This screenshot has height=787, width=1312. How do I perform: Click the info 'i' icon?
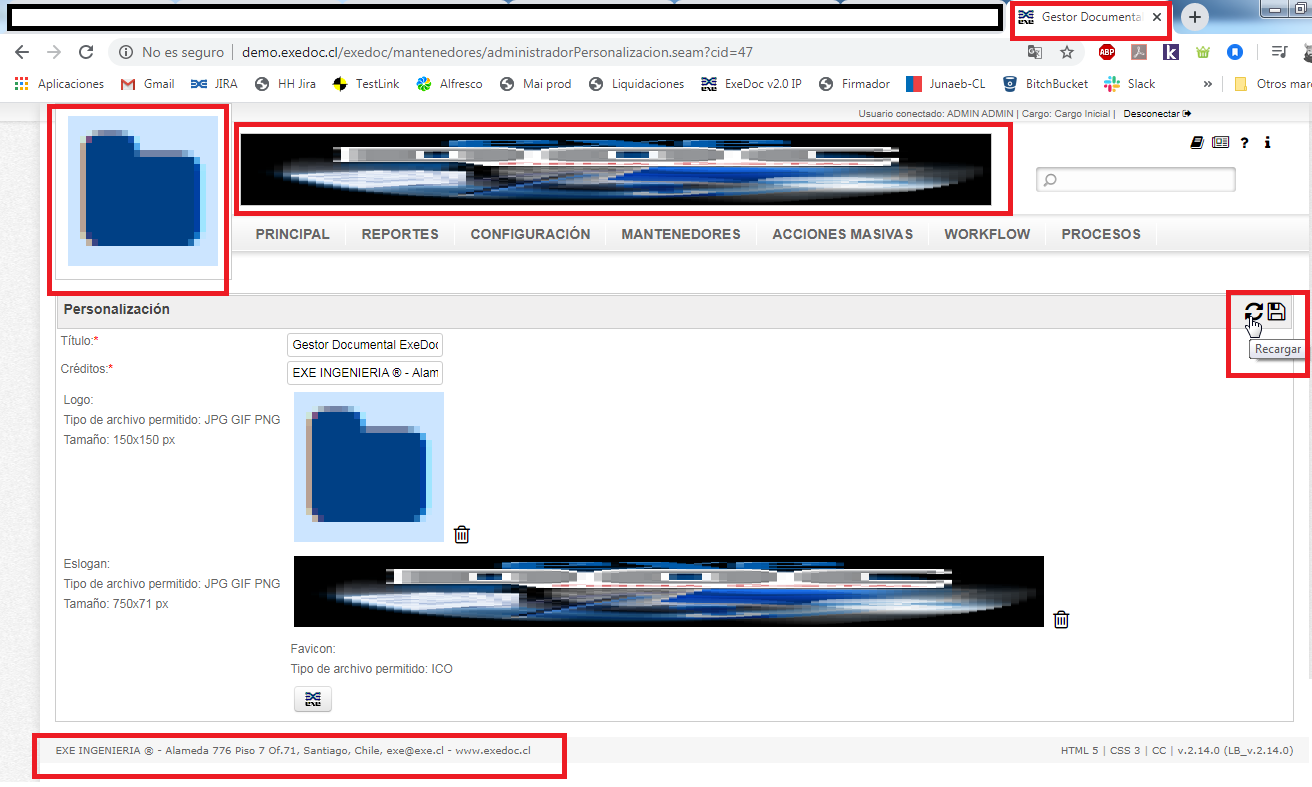pos(1267,143)
